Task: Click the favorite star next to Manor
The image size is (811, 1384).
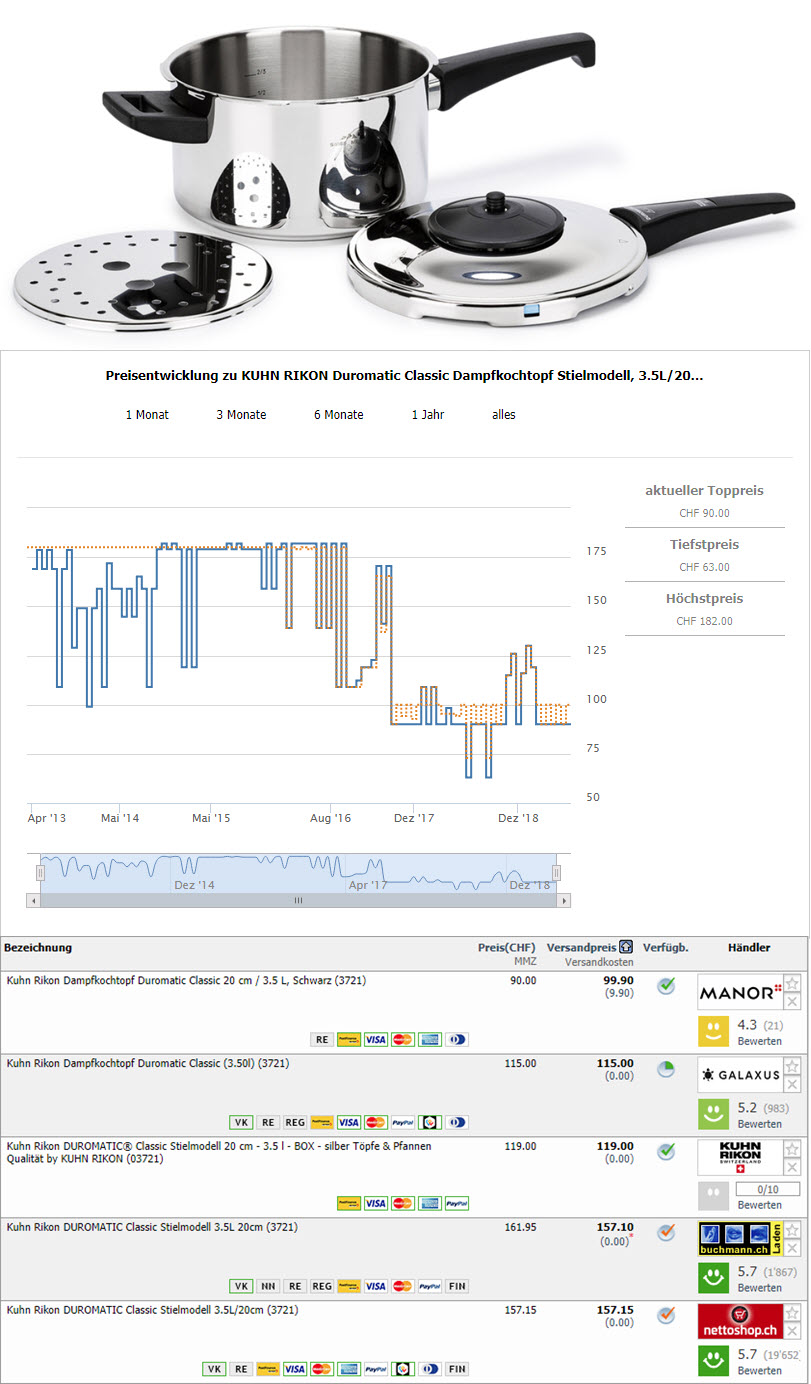Action: tap(792, 983)
